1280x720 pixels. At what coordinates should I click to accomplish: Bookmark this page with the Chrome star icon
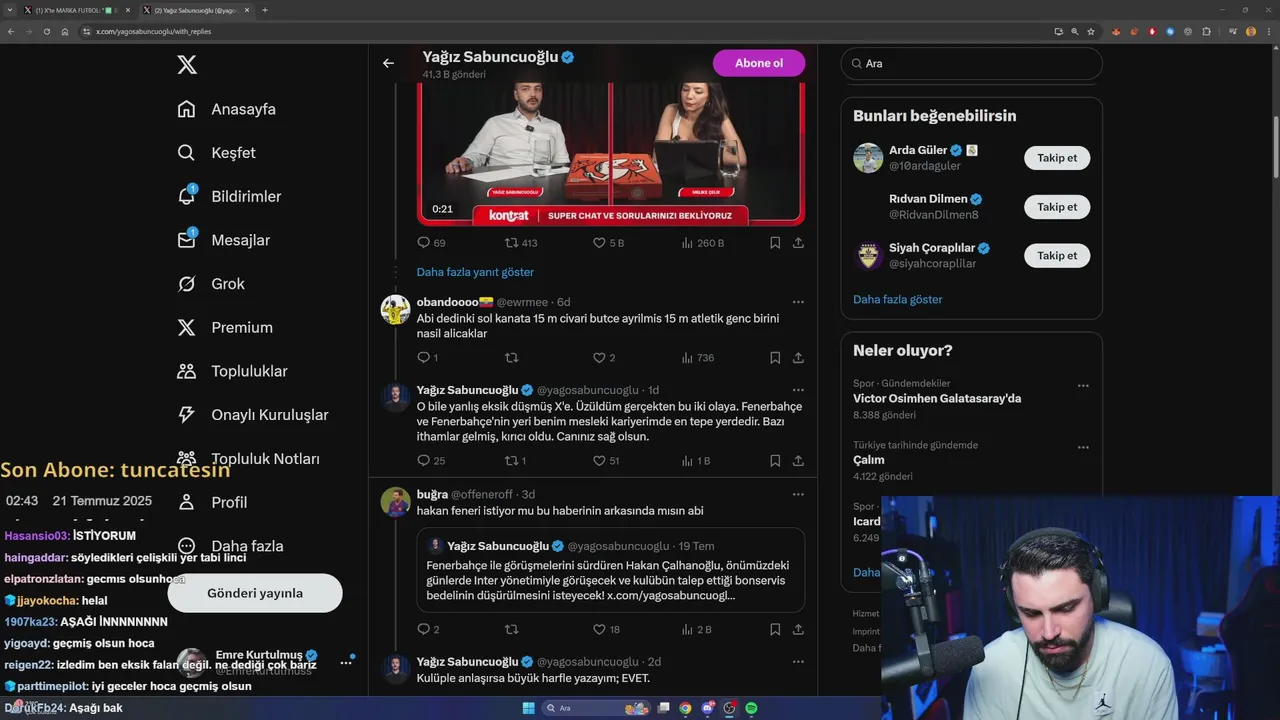(1091, 31)
